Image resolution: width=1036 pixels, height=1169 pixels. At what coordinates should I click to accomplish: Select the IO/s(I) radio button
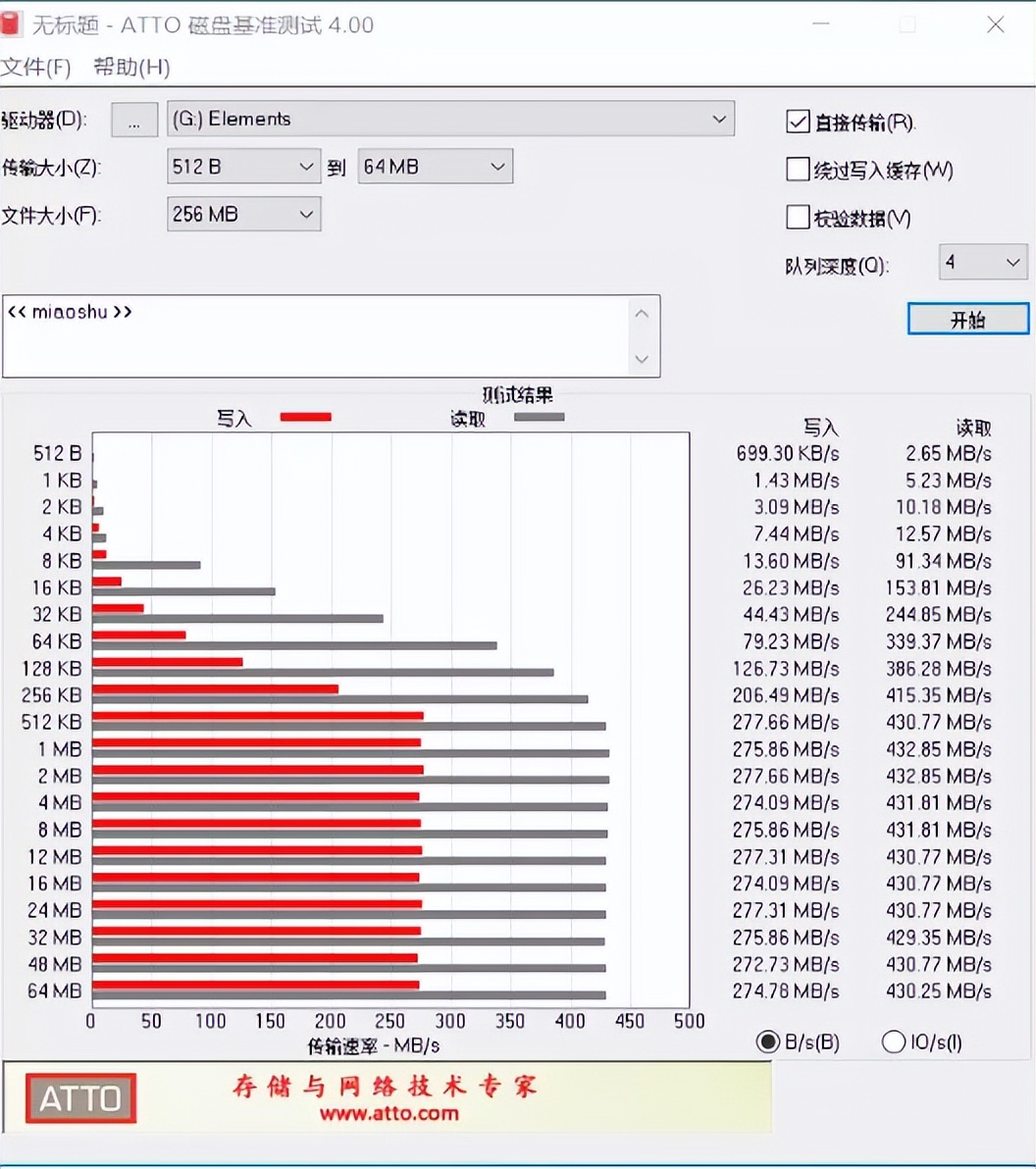point(894,1042)
